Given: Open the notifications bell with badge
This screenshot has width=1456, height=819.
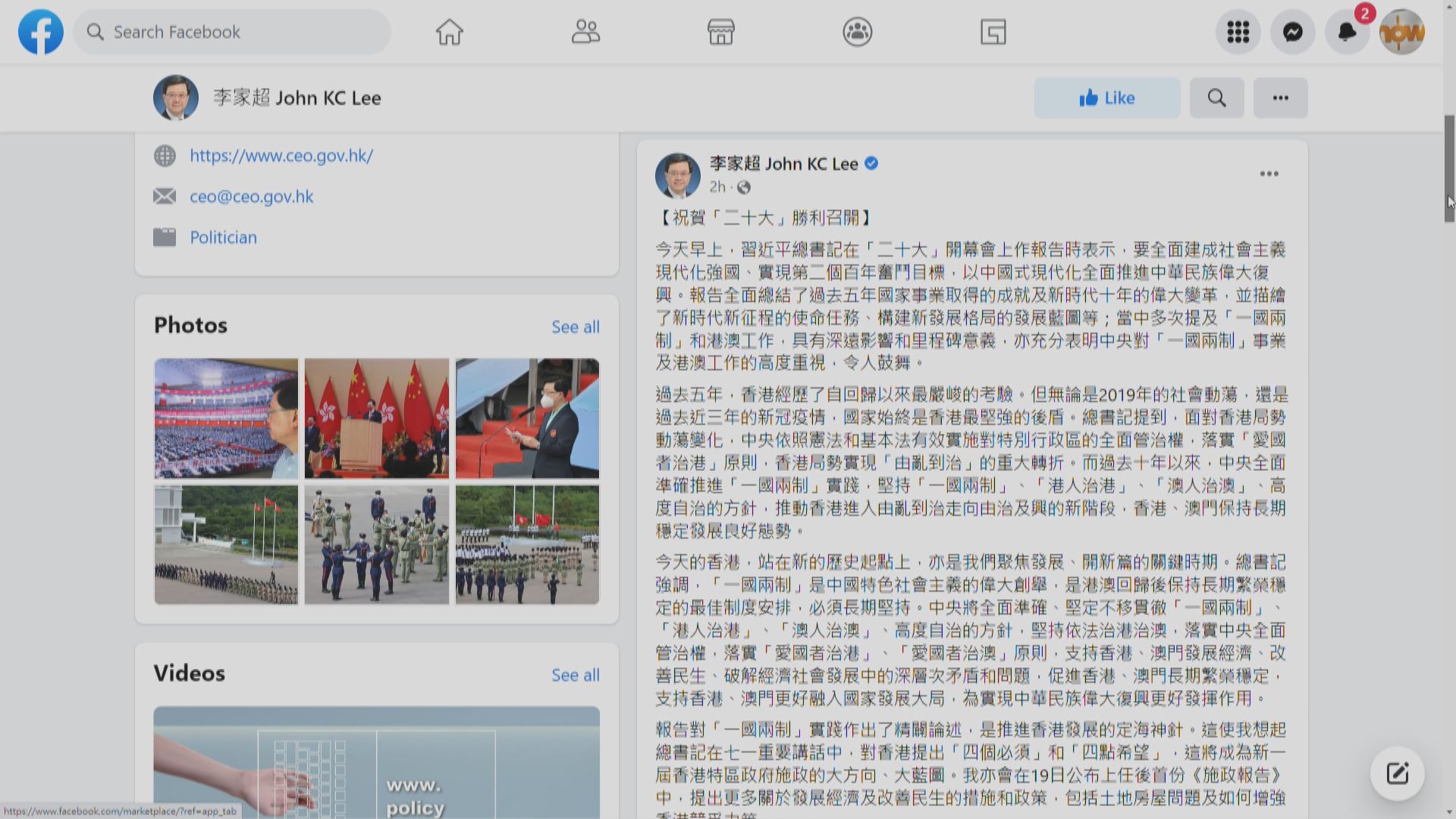Looking at the screenshot, I should point(1347,32).
